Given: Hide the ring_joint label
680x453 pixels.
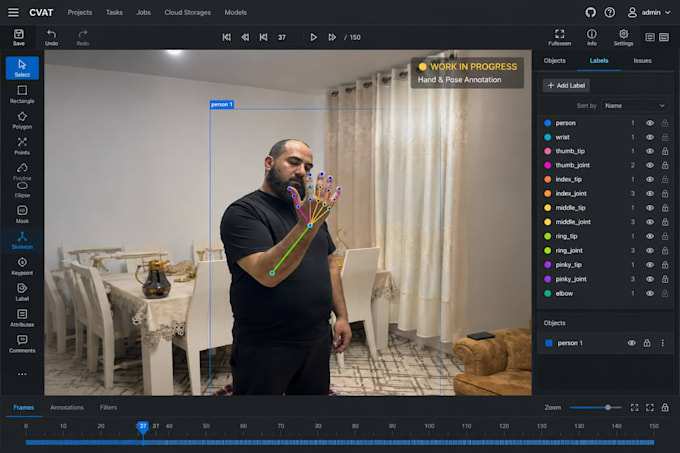Looking at the screenshot, I should 650,251.
